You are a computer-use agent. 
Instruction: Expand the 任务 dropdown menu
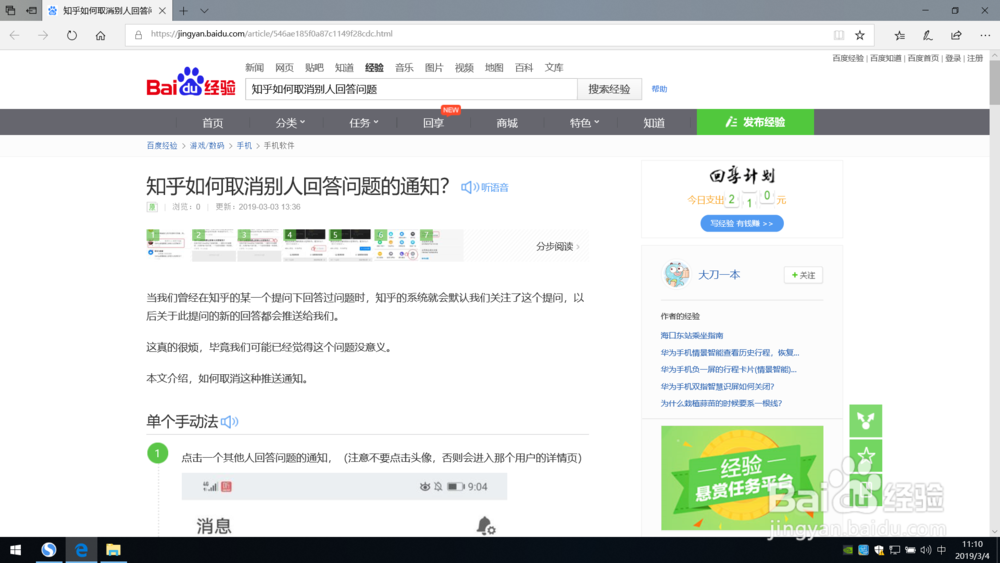point(364,122)
